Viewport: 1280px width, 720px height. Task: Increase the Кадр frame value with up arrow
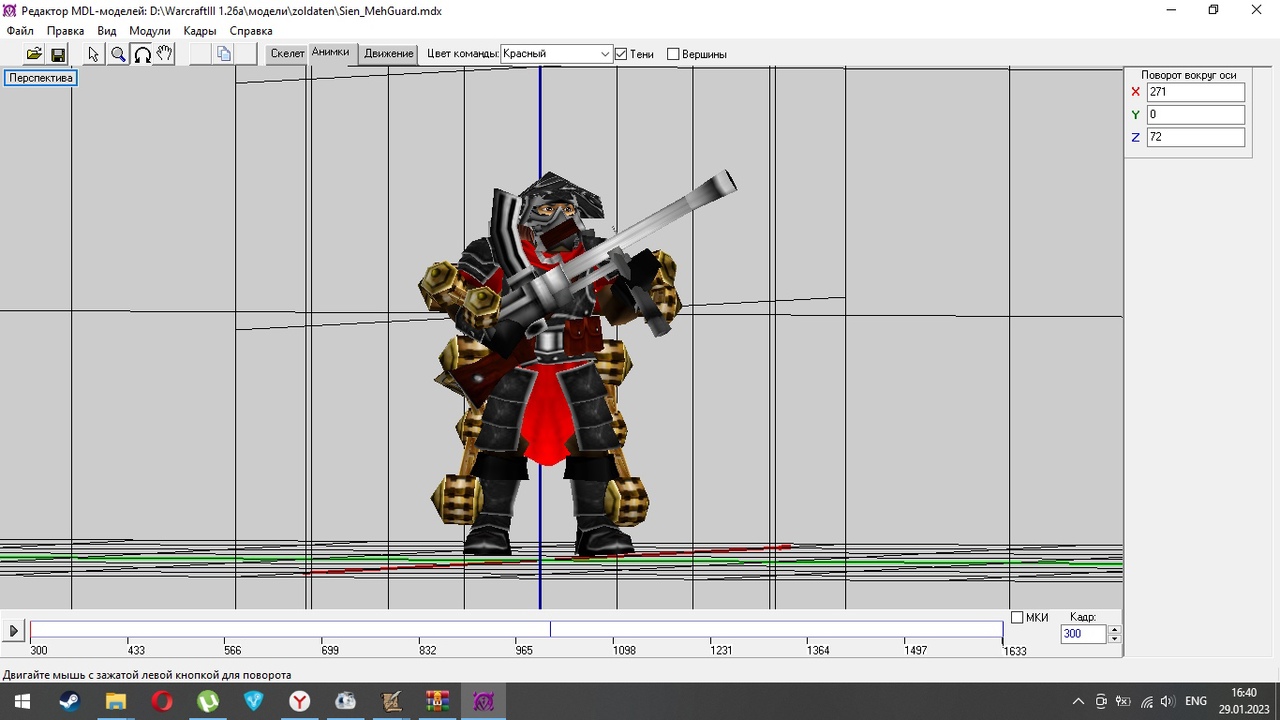(x=1115, y=629)
